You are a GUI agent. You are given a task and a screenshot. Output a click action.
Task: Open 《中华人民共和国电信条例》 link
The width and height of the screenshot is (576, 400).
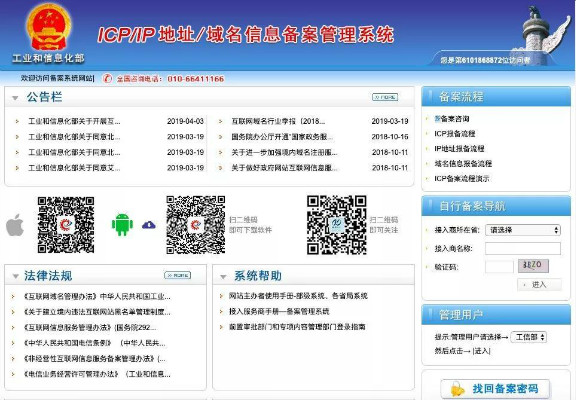pyautogui.click(x=94, y=343)
